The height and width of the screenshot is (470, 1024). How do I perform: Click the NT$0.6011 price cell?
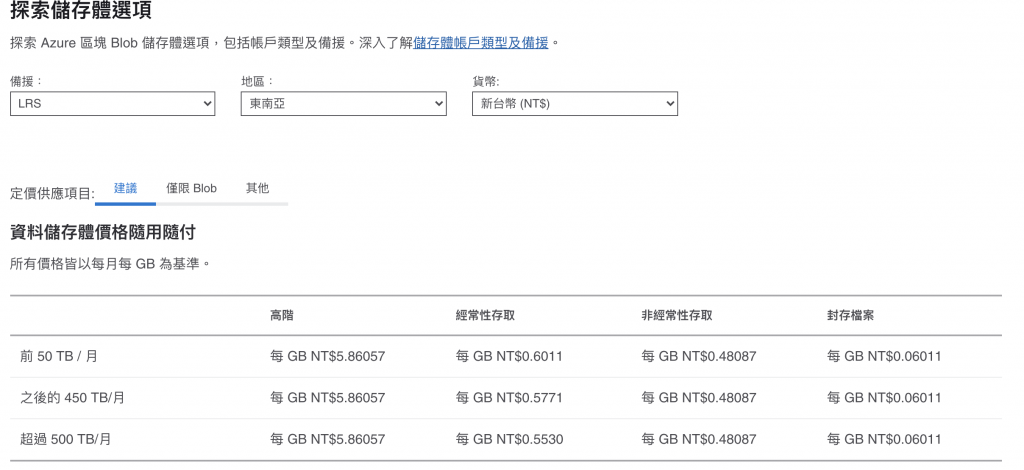(509, 356)
